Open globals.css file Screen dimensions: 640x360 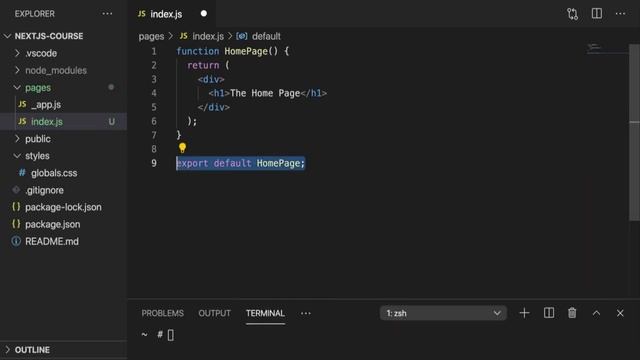[54, 173]
